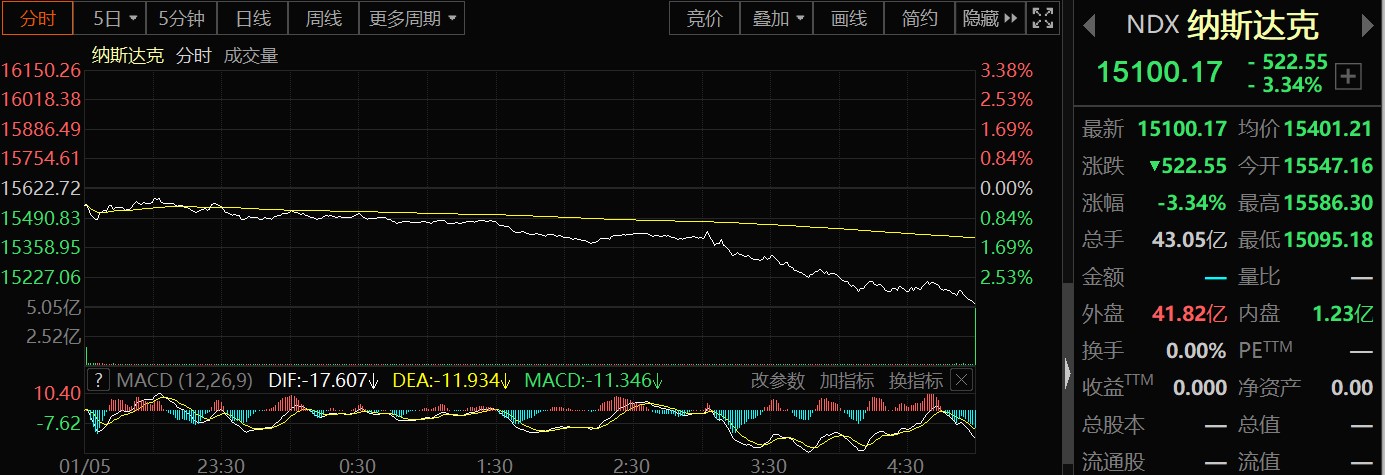Click 改参数 to edit MACD parameters
Screen dimensions: 1385x475
[x=778, y=380]
